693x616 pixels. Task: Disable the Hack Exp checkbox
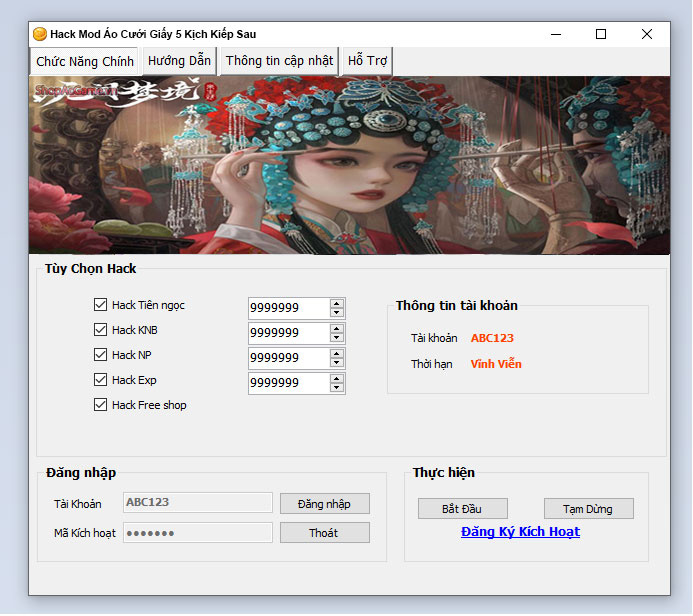click(100, 380)
